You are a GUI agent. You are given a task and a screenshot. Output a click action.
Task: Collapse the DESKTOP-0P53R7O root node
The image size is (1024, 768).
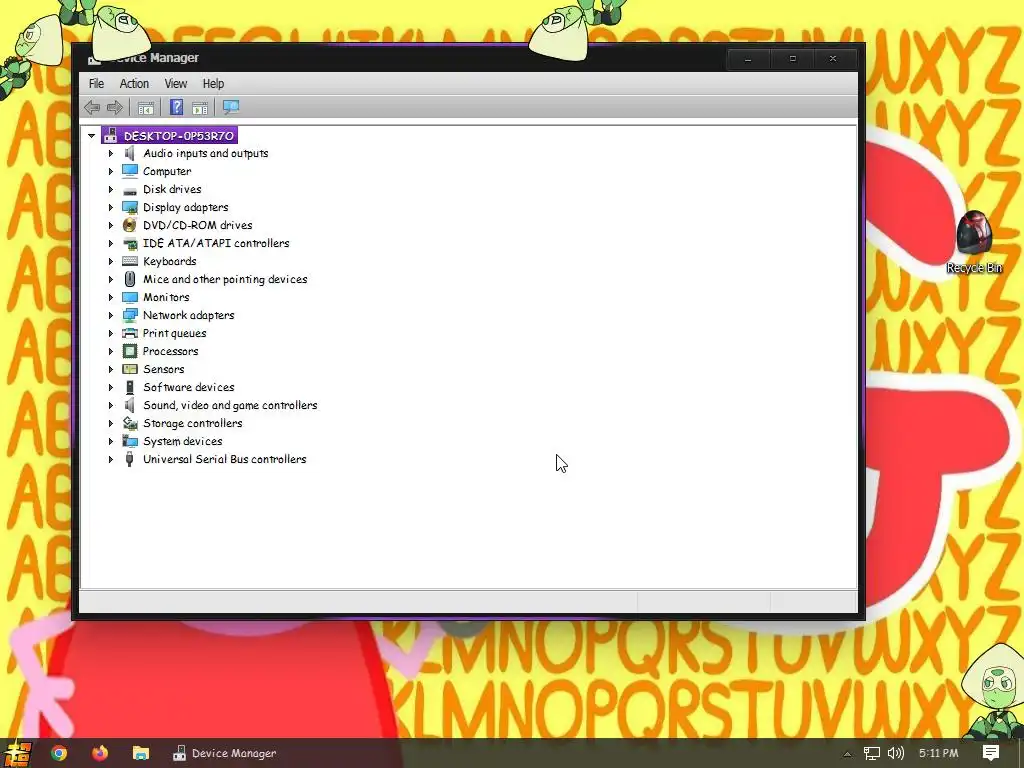91,136
